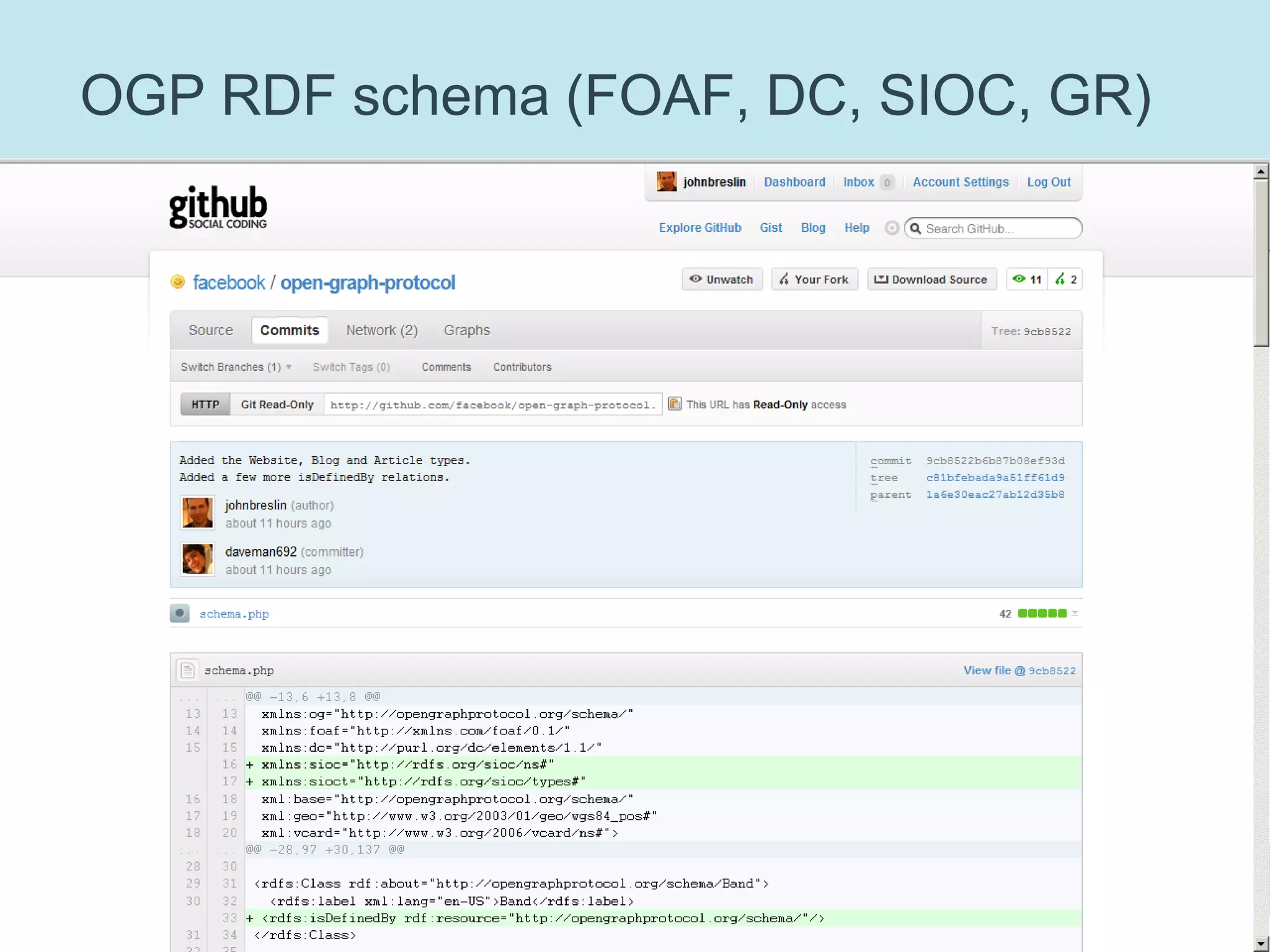Click the Search GitHub input field

(x=994, y=228)
